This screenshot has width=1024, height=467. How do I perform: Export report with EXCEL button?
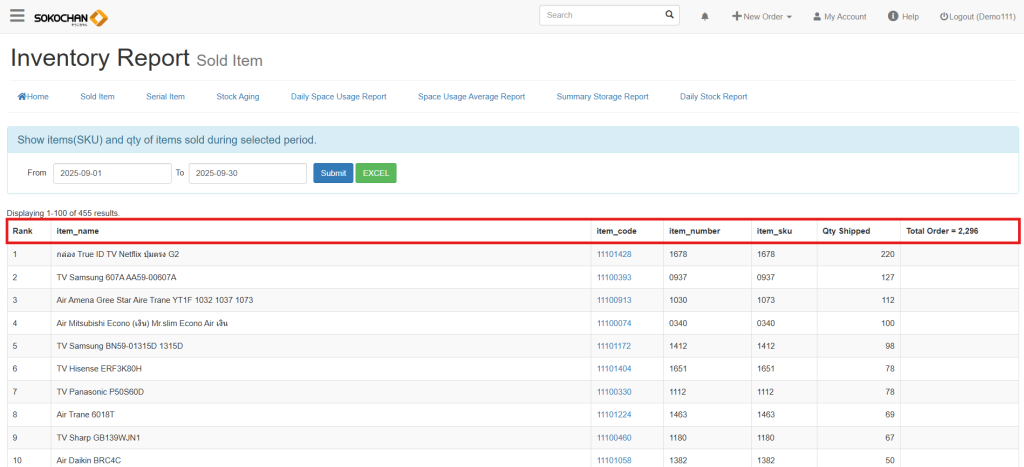click(x=376, y=173)
